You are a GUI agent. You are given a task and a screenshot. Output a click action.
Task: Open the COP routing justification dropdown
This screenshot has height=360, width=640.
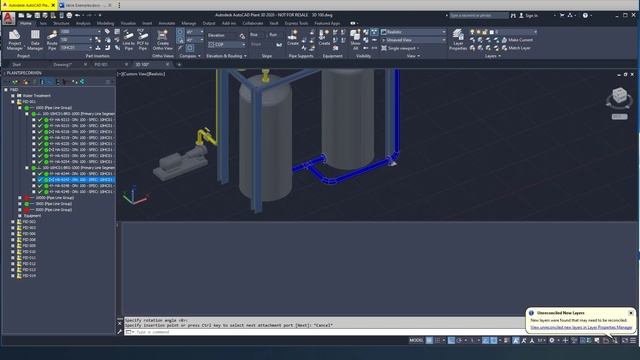coord(227,44)
